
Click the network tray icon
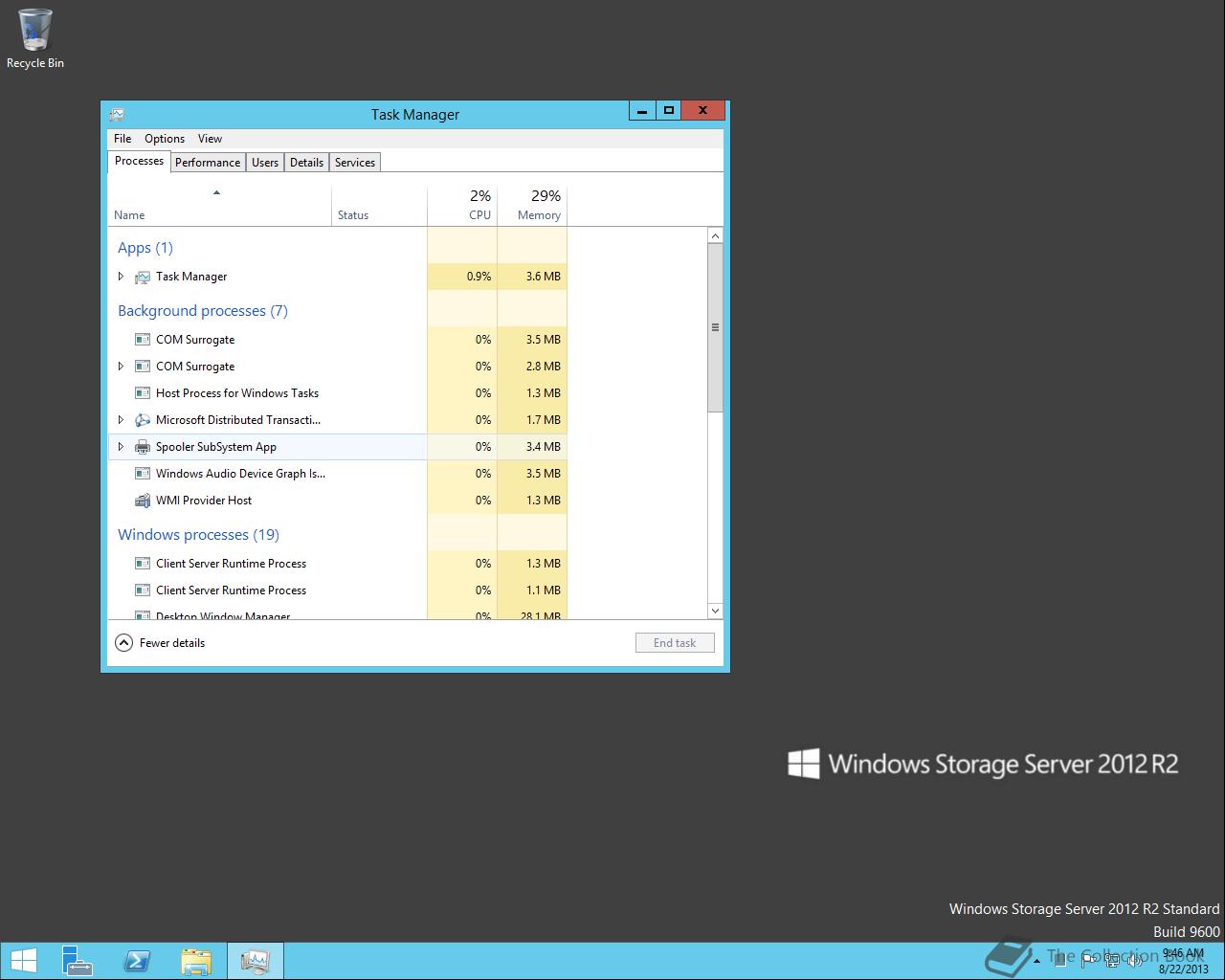(1112, 961)
